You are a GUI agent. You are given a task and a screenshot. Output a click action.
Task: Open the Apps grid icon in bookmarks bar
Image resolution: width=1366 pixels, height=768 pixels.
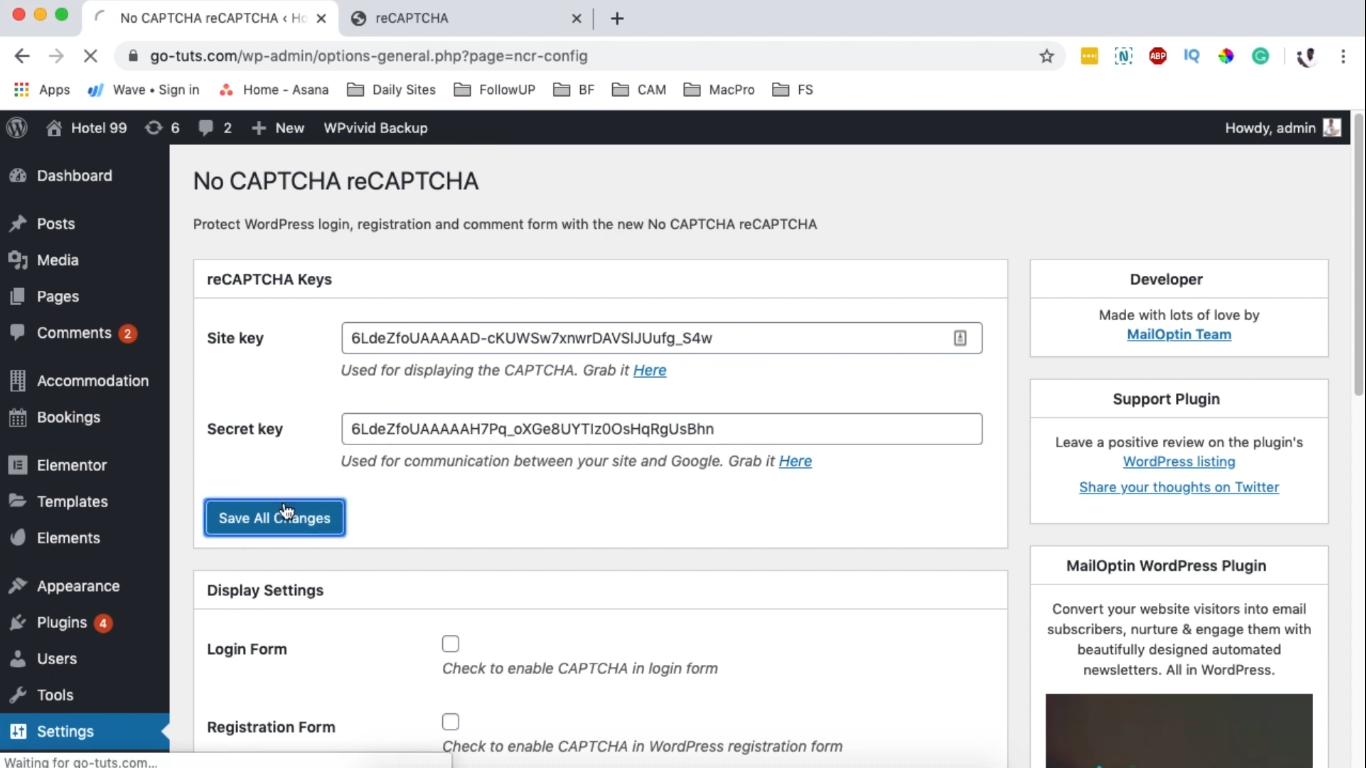coord(21,89)
